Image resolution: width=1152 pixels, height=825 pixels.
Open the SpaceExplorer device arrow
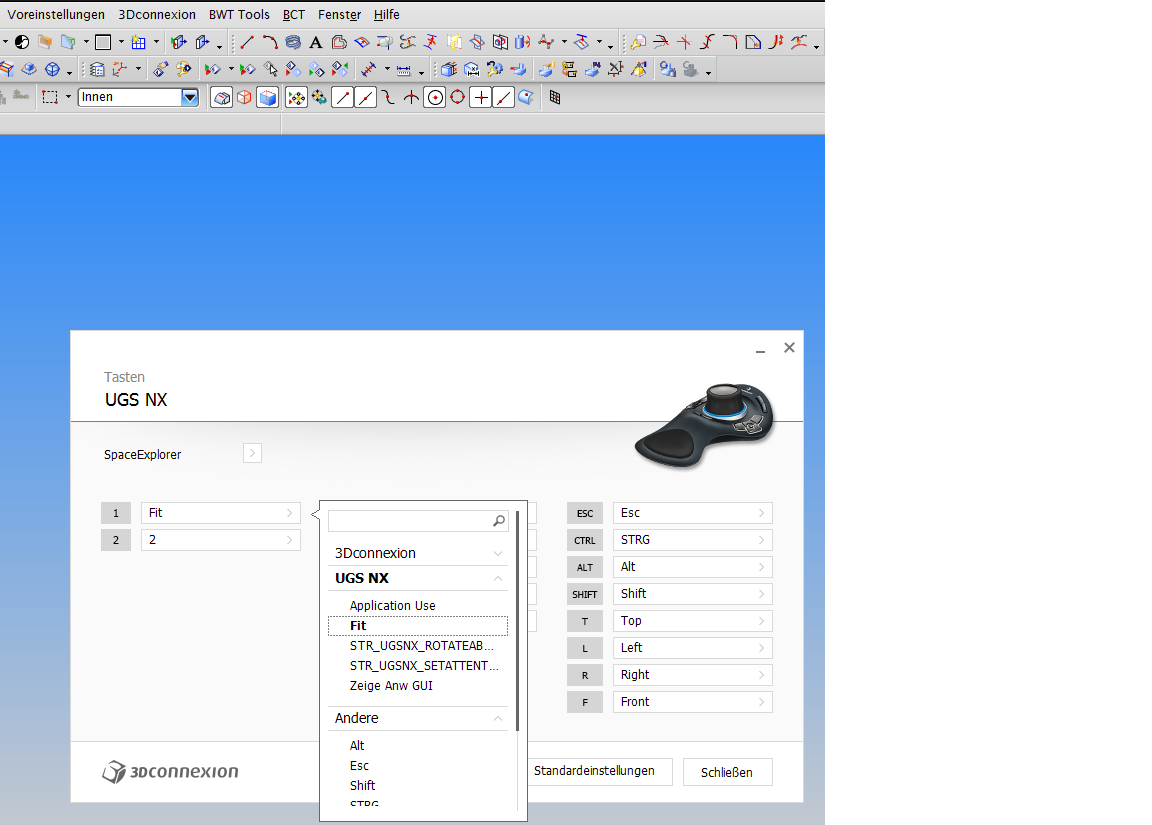252,453
